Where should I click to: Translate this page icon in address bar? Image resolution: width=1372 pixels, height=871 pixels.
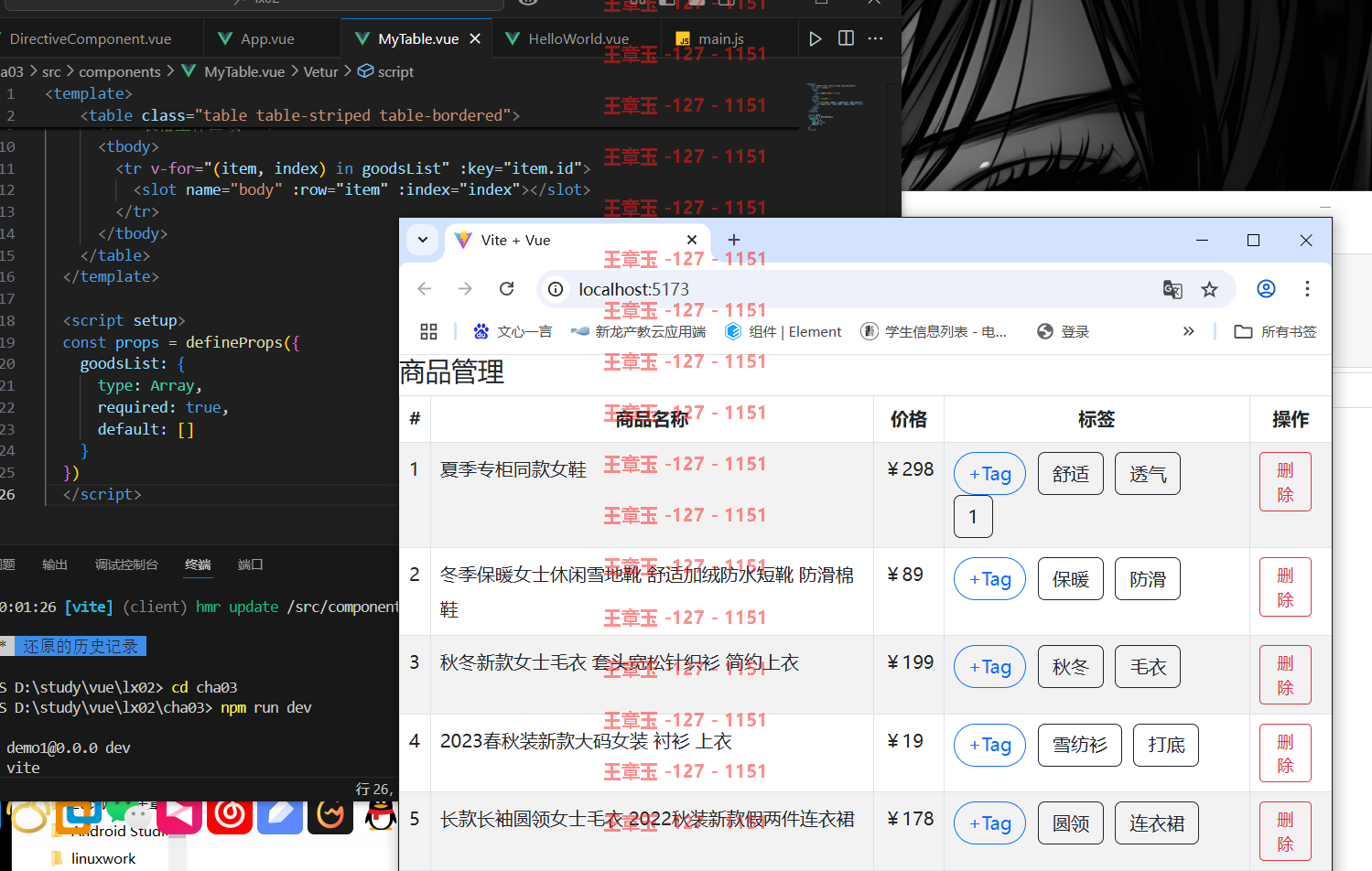tap(1172, 289)
